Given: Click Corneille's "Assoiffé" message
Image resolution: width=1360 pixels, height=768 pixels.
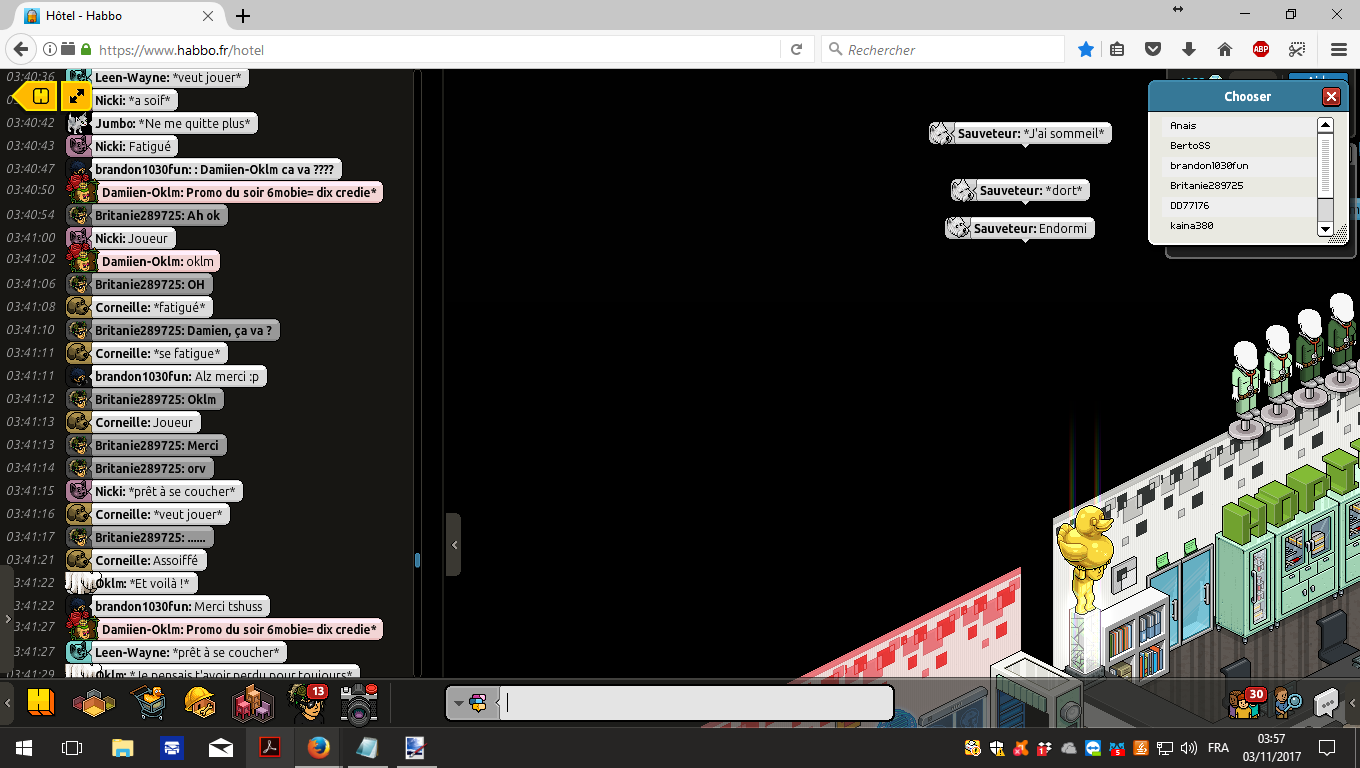Looking at the screenshot, I should 136,560.
